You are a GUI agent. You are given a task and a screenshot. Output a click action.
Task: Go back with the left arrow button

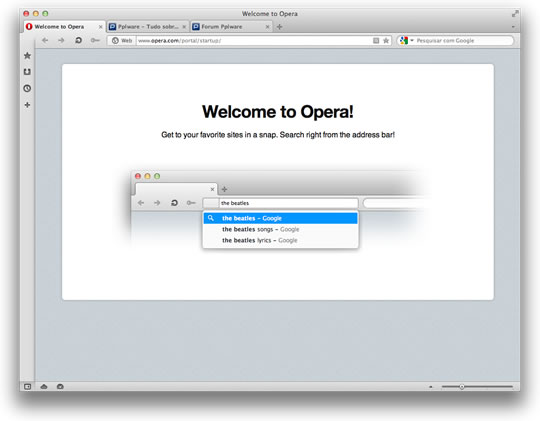[x=45, y=40]
